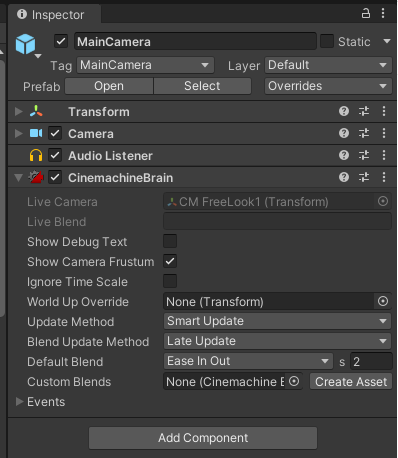Disable the CinemachineBrain component checkbox
The image size is (398, 458).
pos(55,177)
